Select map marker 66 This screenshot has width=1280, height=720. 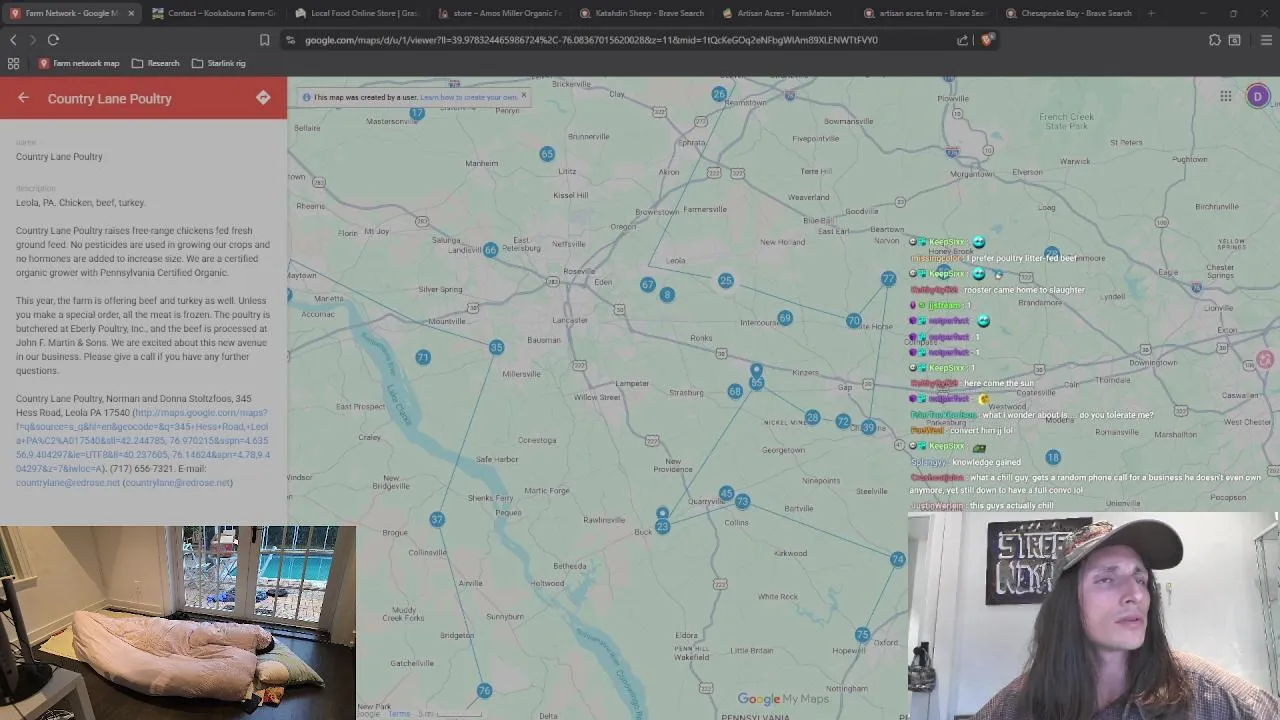[490, 250]
